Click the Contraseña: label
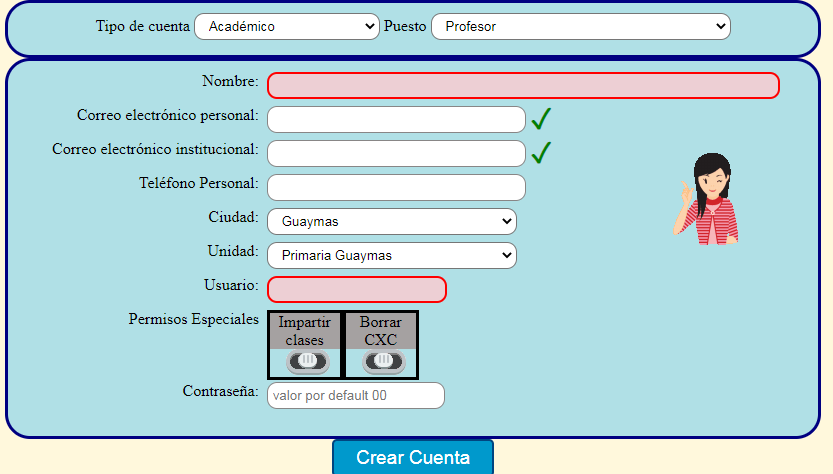This screenshot has width=833, height=474. coord(220,391)
